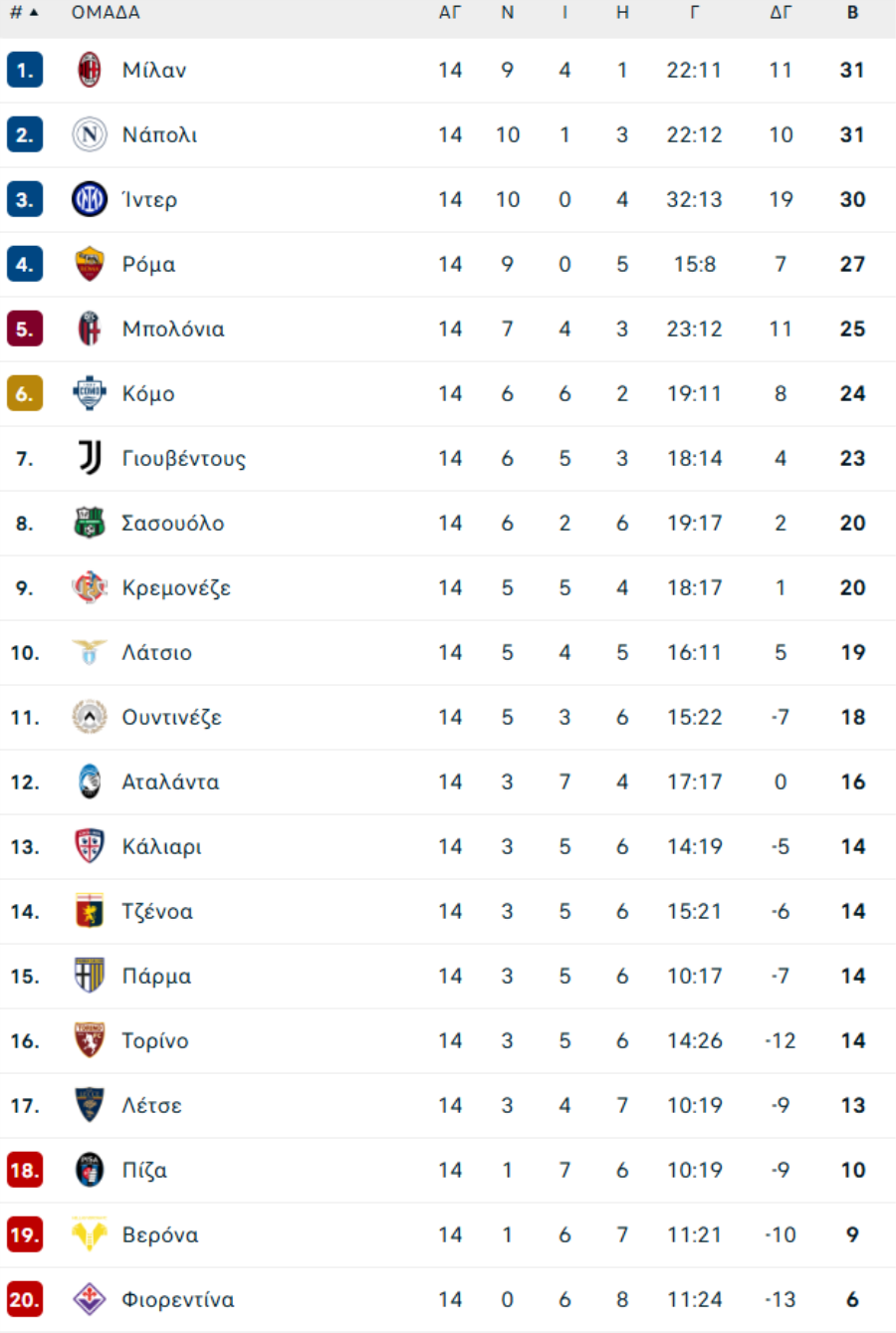Click the Αταλάντα table row name
The image size is (896, 1333).
170,781
